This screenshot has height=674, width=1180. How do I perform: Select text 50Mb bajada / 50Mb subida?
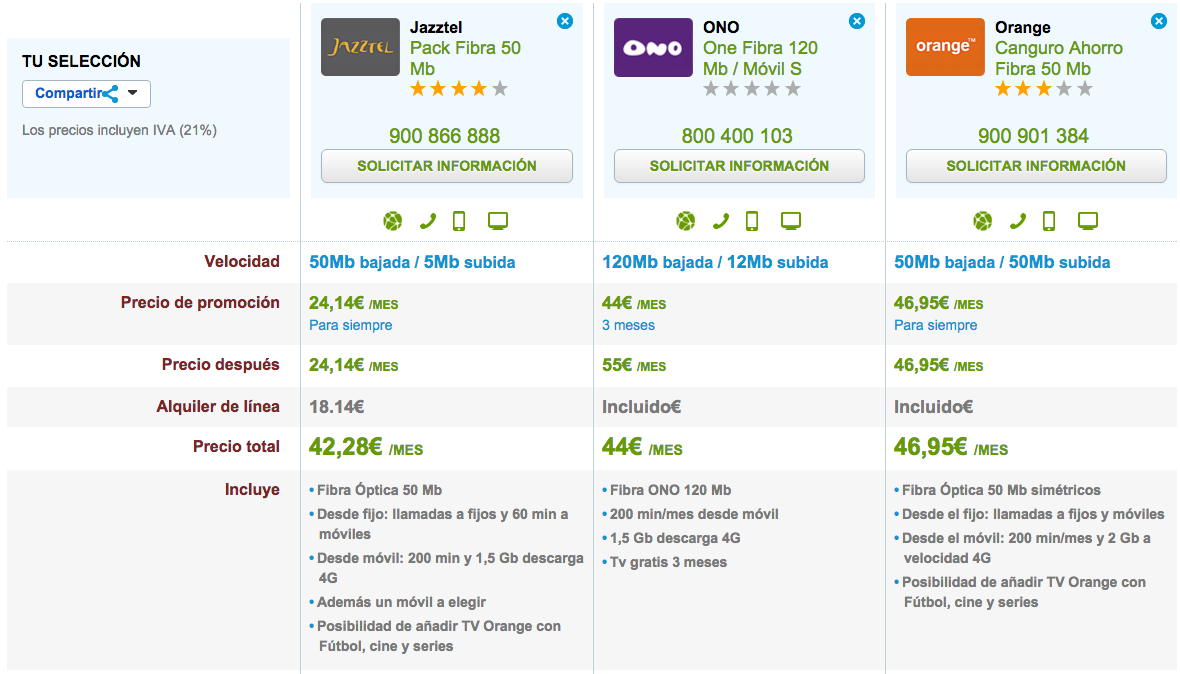pyautogui.click(x=1002, y=263)
